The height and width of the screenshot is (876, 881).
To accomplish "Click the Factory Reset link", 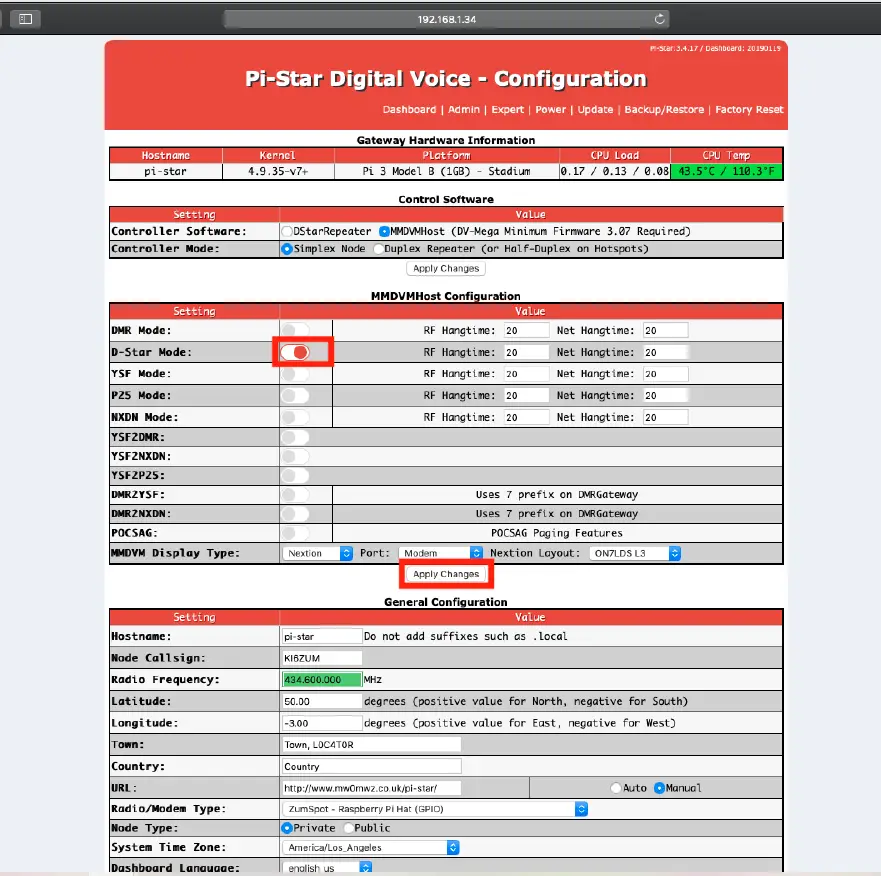I will point(749,110).
